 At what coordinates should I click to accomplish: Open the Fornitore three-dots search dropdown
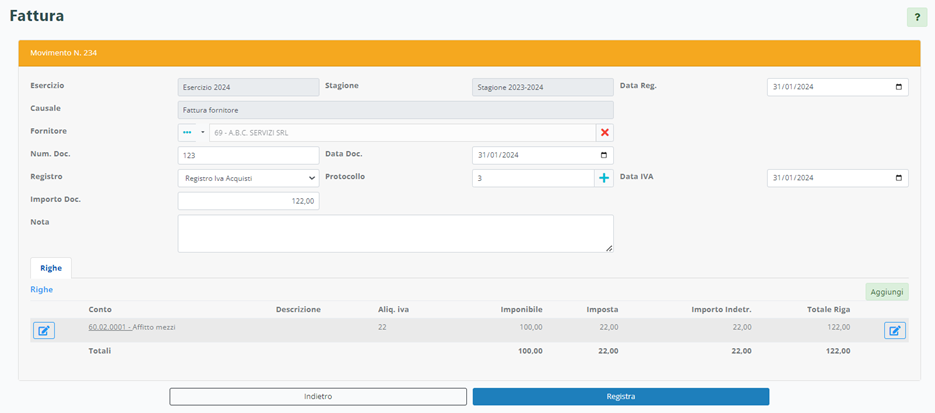(x=192, y=132)
